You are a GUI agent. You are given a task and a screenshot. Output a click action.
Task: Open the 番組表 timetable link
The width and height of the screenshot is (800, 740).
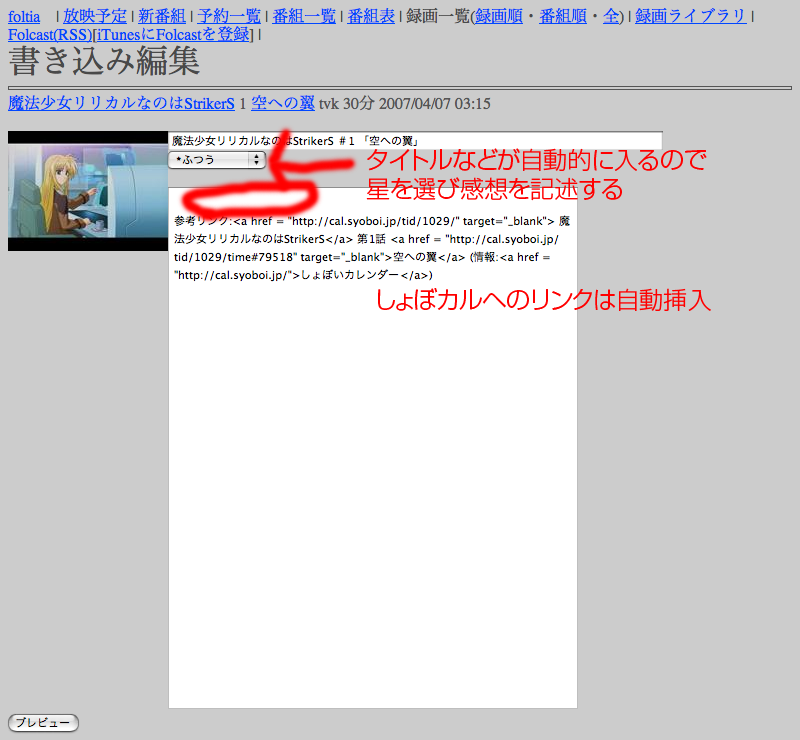371,16
